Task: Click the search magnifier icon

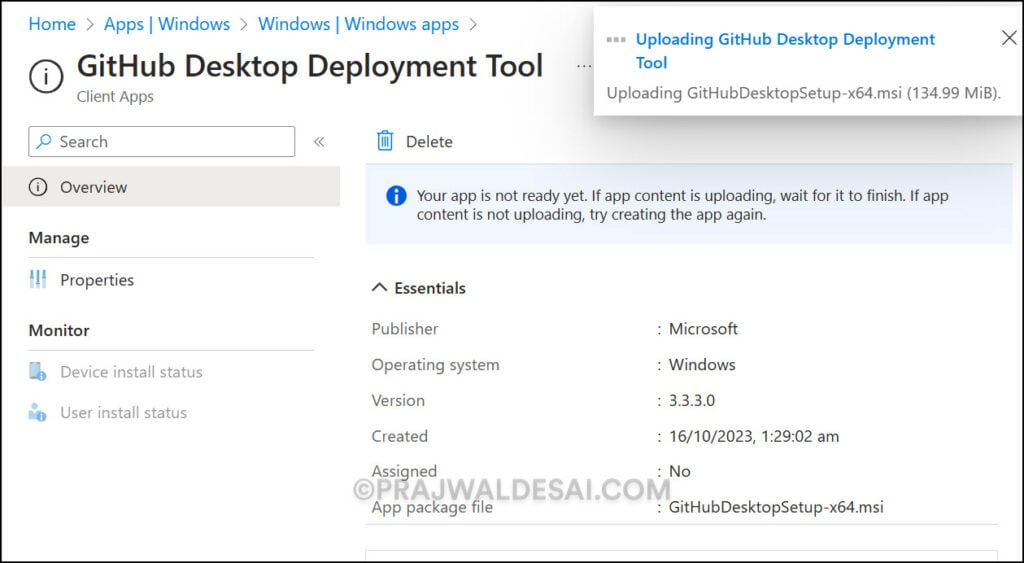Action: pos(44,141)
